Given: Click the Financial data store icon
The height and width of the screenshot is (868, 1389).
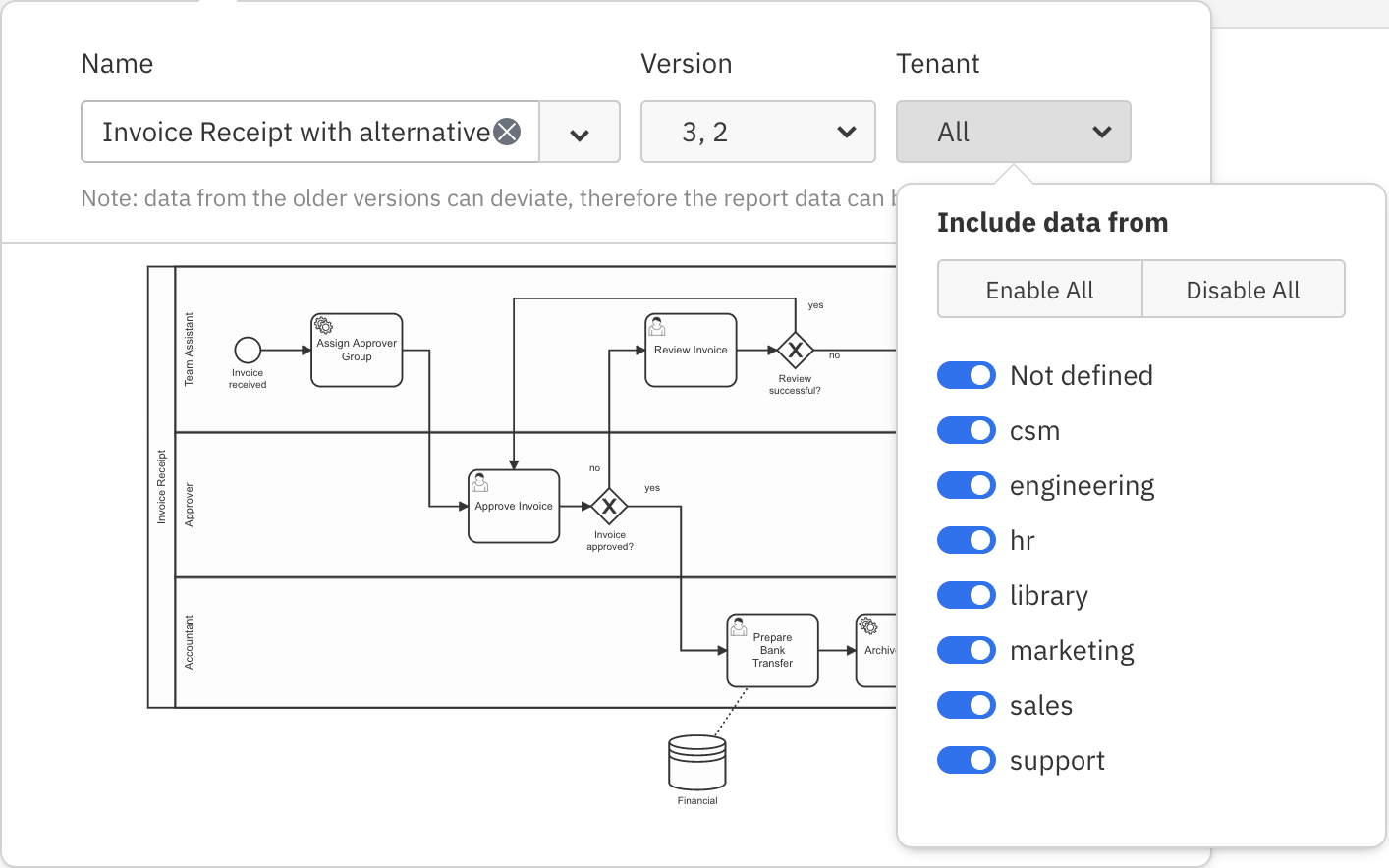Looking at the screenshot, I should tap(697, 763).
